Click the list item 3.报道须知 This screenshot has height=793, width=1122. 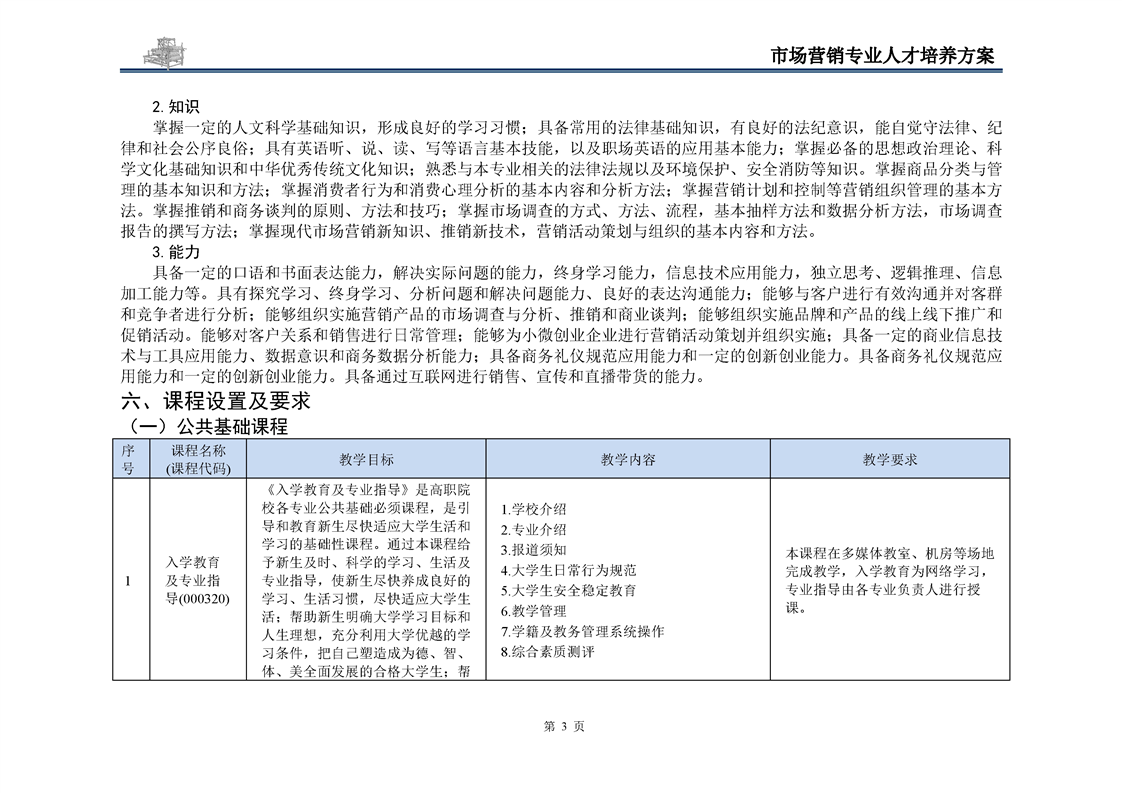[534, 550]
